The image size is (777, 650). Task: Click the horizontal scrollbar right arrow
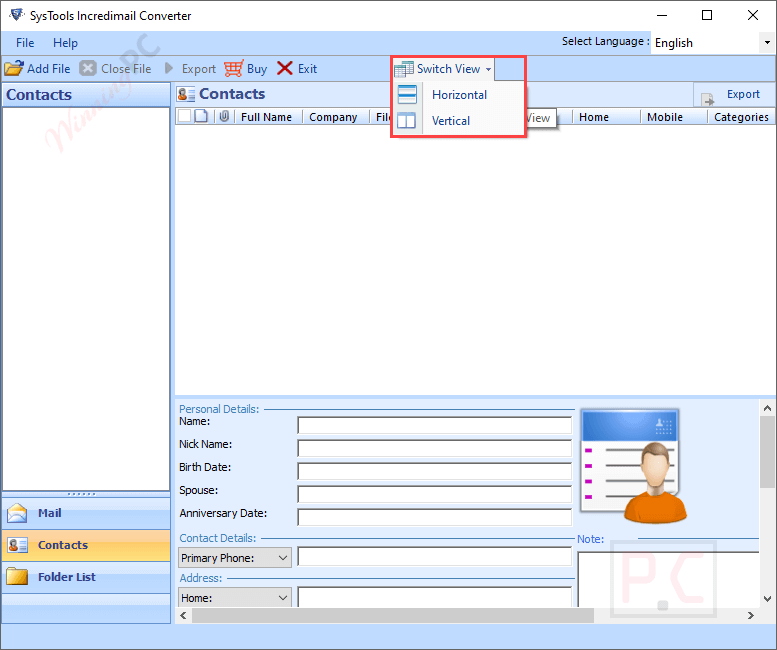[751, 615]
